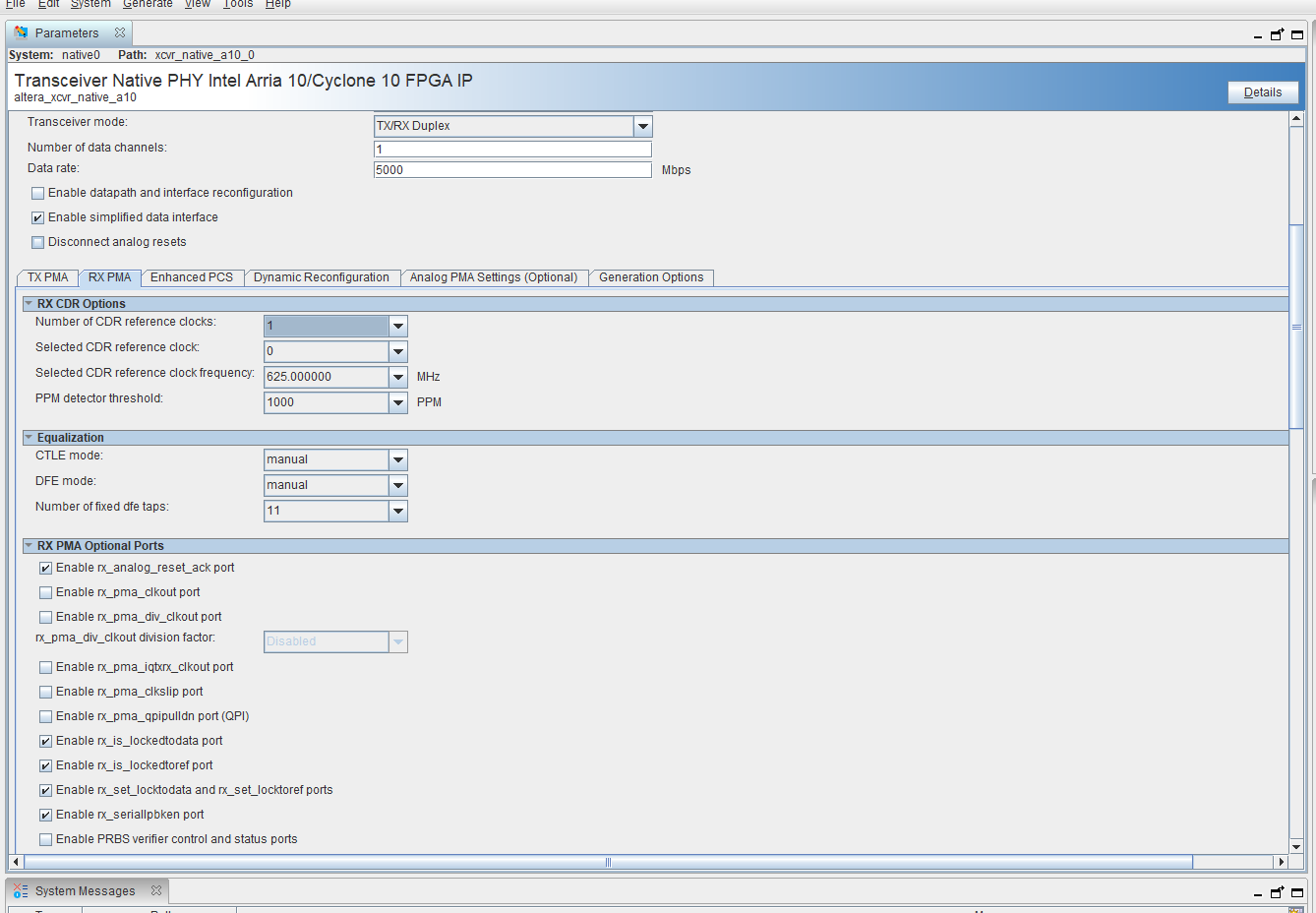The image size is (1316, 913).
Task: Click the horizontal scrollbar left arrow
Action: pos(16,862)
